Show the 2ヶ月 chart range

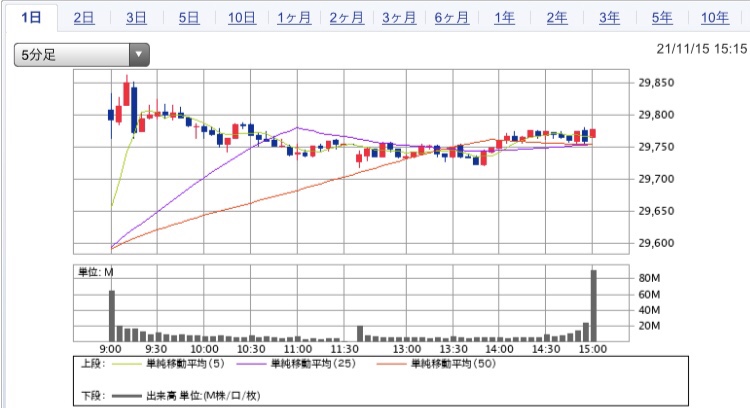coord(347,18)
